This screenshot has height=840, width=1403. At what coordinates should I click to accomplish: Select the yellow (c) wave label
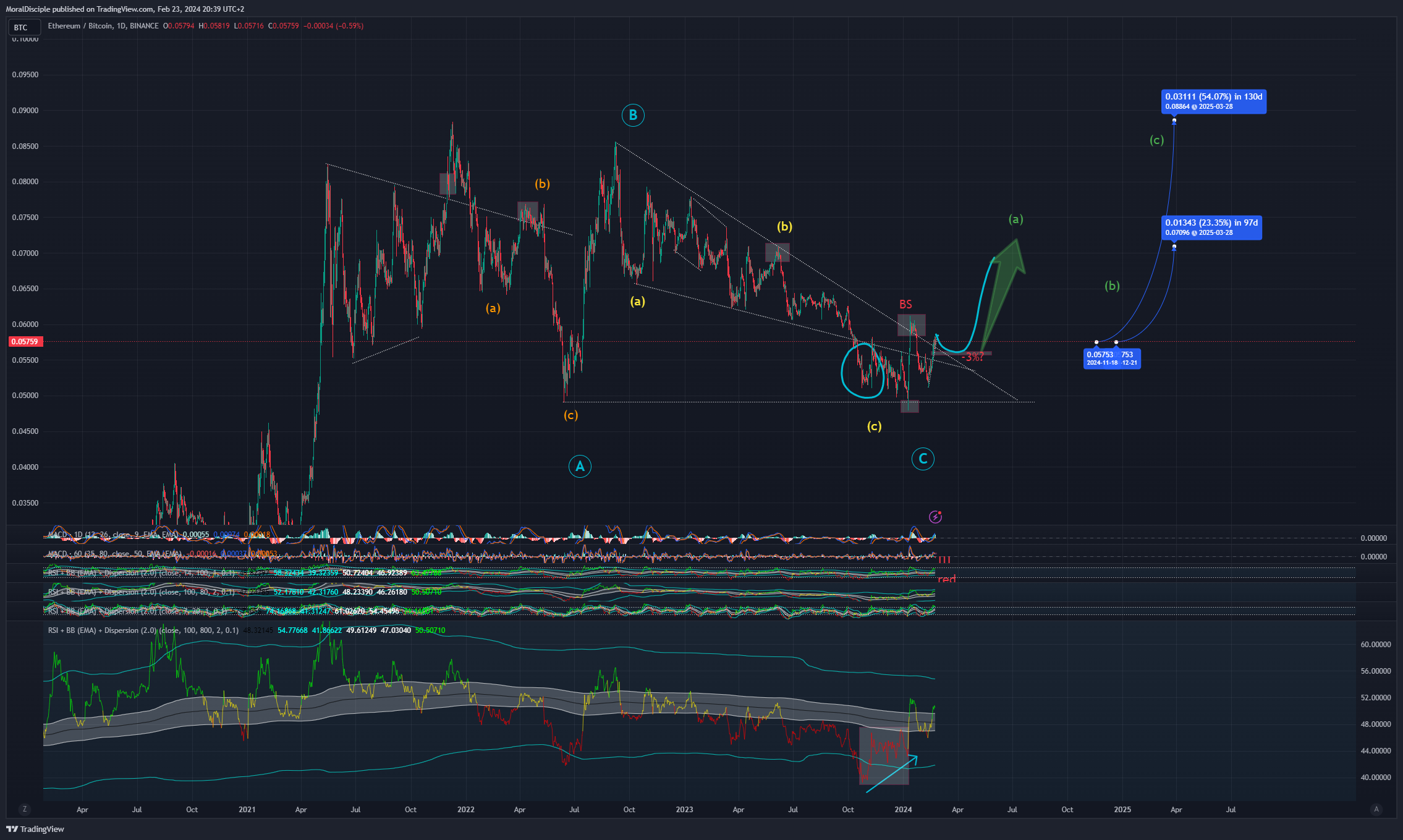tap(874, 426)
